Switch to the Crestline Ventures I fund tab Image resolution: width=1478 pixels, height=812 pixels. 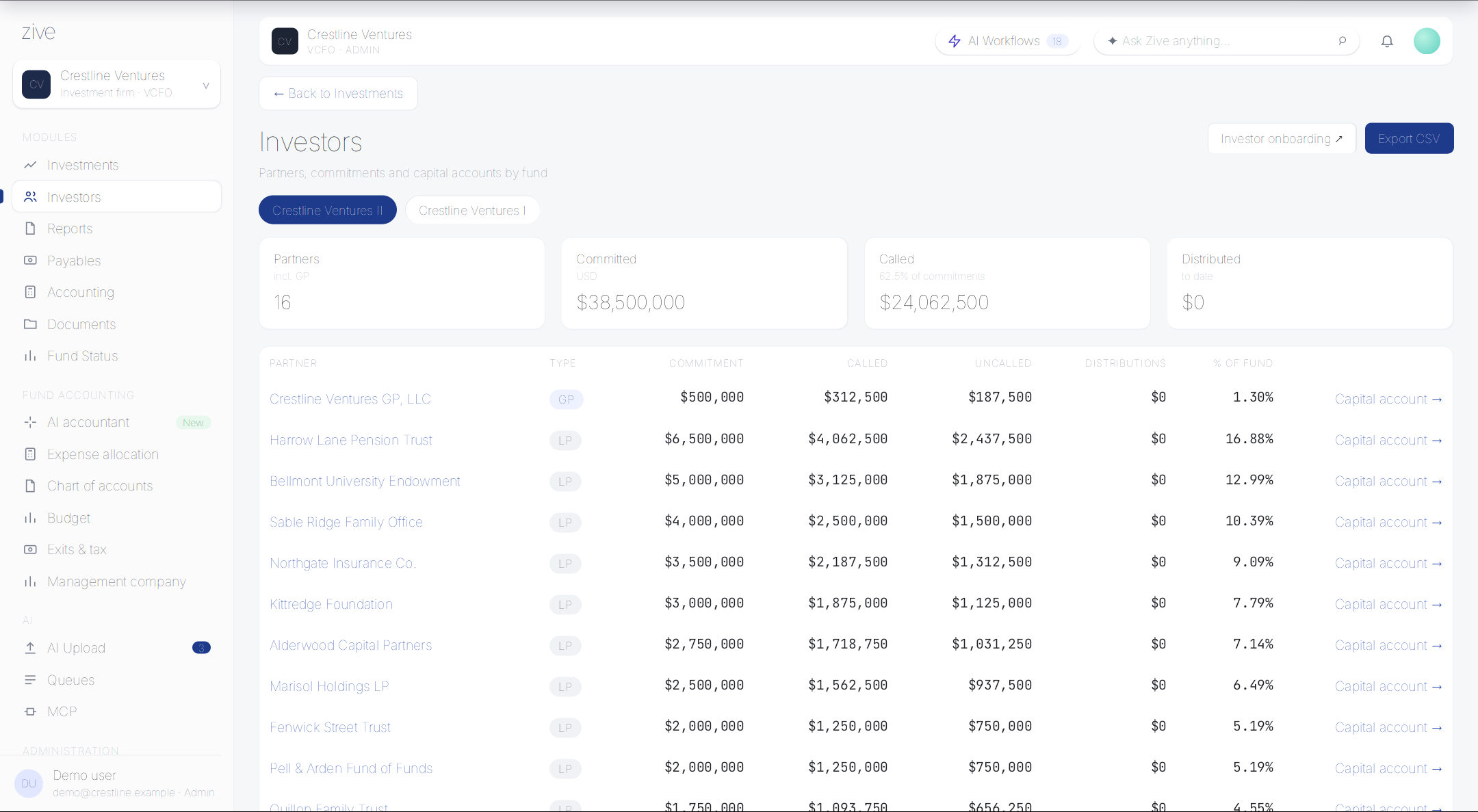pyautogui.click(x=472, y=210)
